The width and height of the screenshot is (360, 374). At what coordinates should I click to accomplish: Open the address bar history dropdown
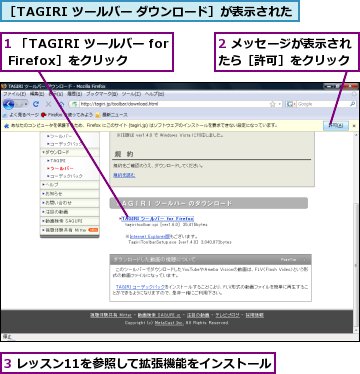pyautogui.click(x=279, y=104)
